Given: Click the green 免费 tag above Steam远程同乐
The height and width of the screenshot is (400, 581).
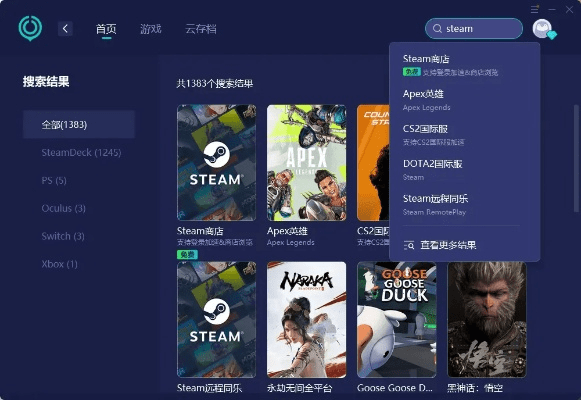Looking at the screenshot, I should point(187,254).
